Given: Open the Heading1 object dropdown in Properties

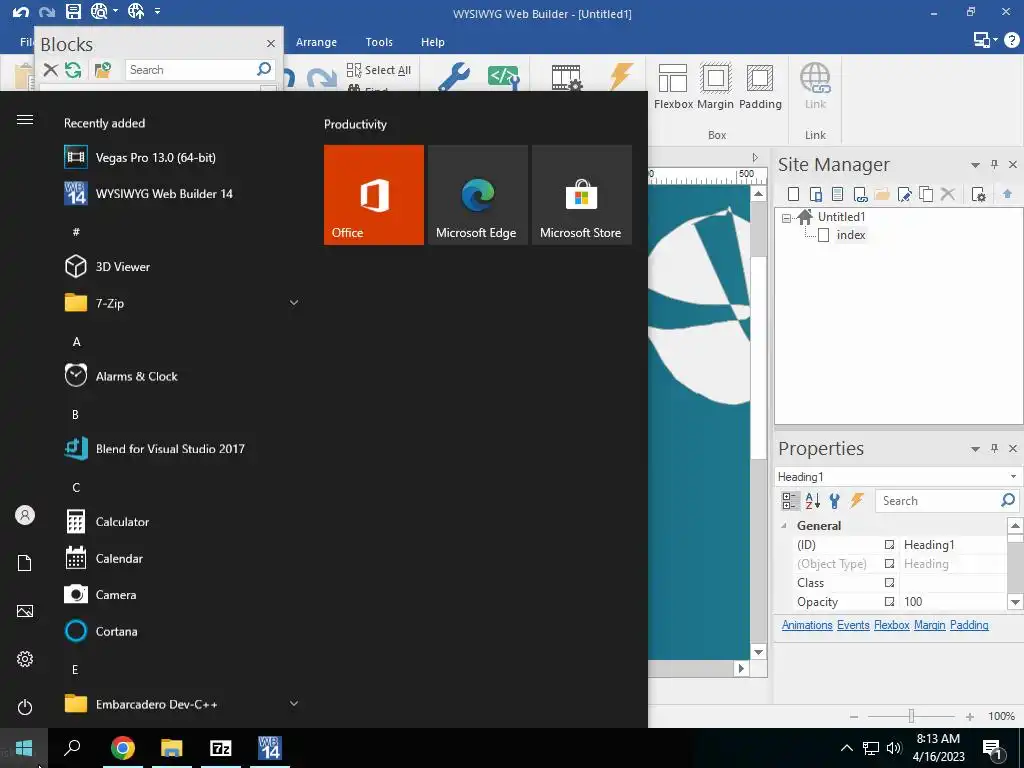Looking at the screenshot, I should (1014, 477).
